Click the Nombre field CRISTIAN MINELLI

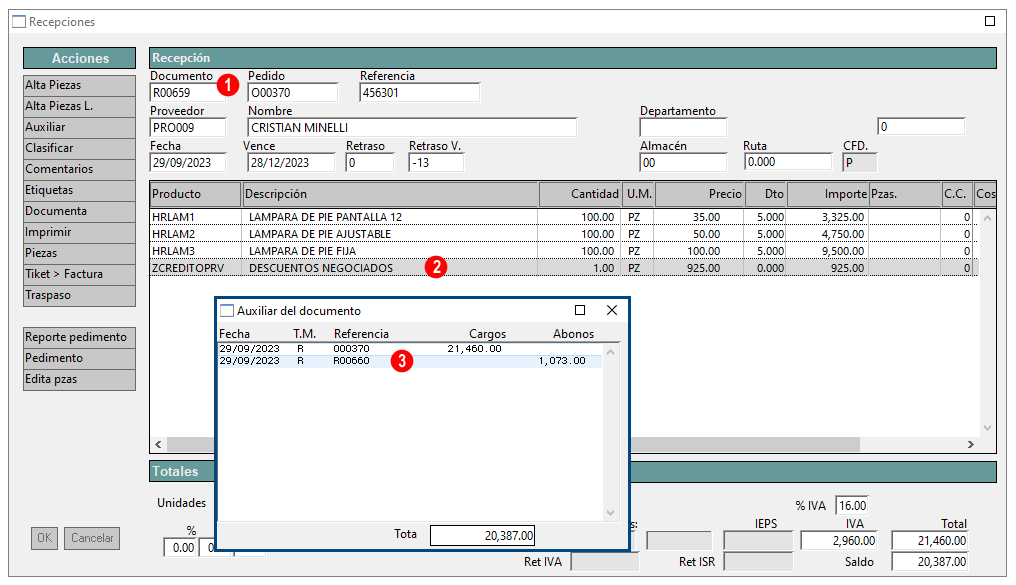point(412,128)
